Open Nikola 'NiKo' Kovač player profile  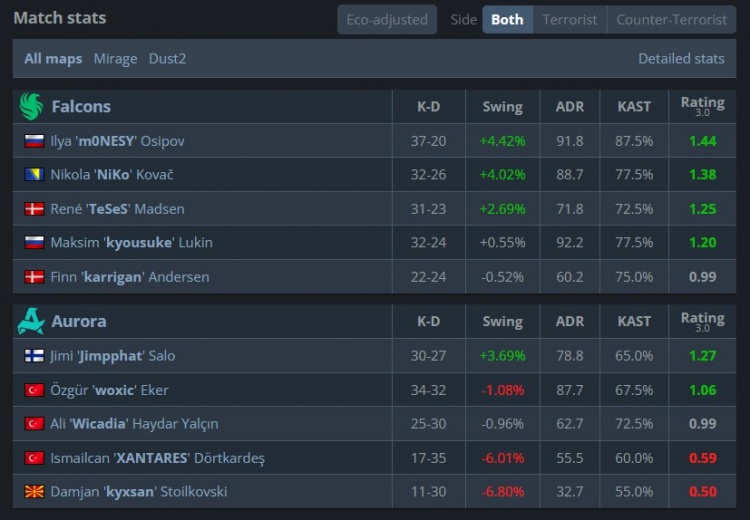[x=112, y=175]
